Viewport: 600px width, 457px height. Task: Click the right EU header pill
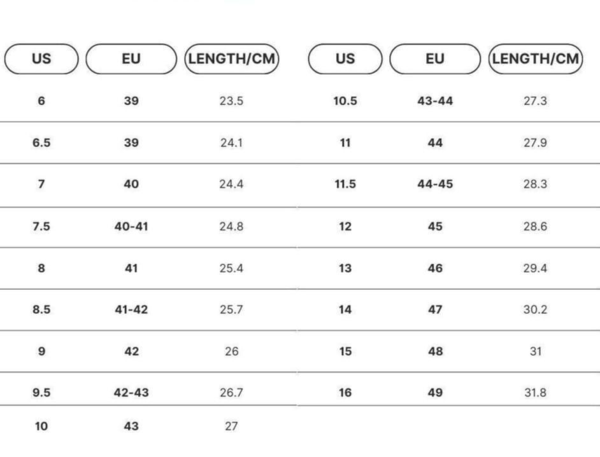click(435, 59)
